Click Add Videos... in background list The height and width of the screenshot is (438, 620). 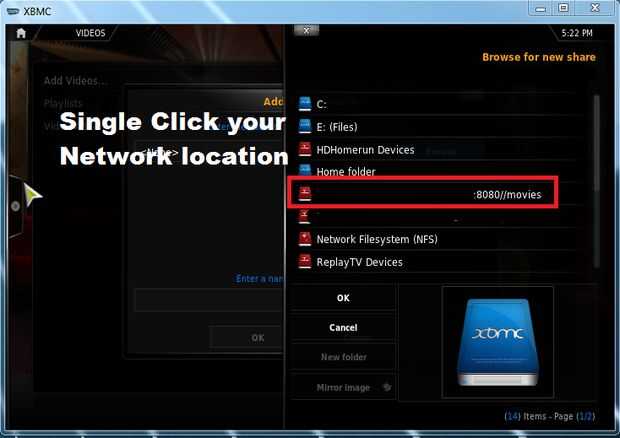pyautogui.click(x=75, y=81)
